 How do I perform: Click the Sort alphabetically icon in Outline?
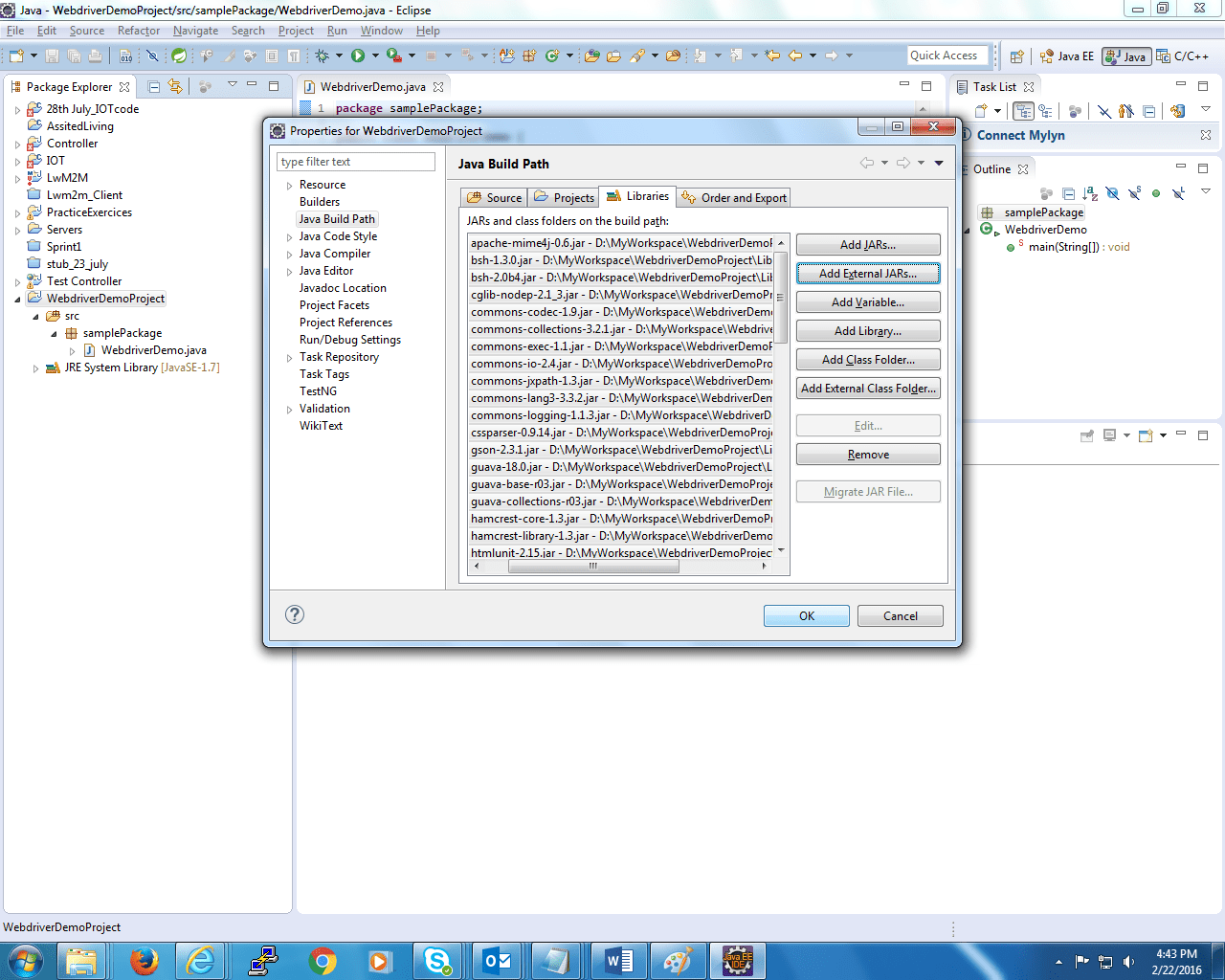[1090, 193]
